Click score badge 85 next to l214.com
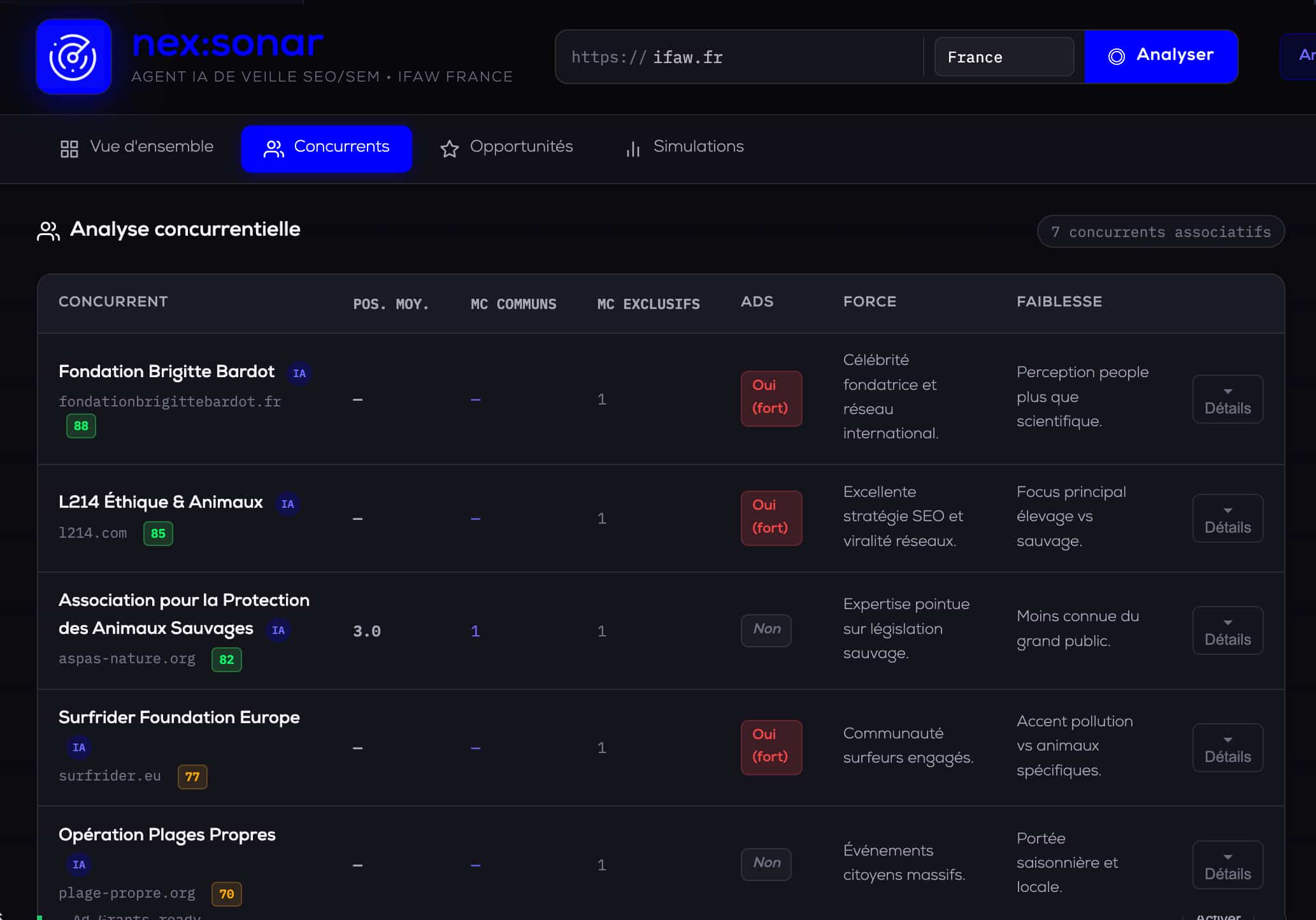1316x920 pixels. tap(158, 533)
